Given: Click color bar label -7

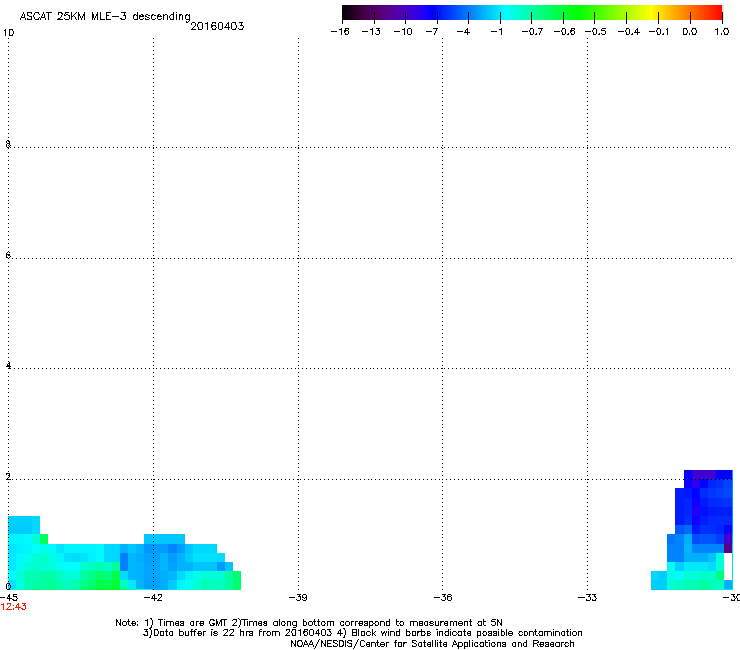Looking at the screenshot, I should tap(431, 32).
